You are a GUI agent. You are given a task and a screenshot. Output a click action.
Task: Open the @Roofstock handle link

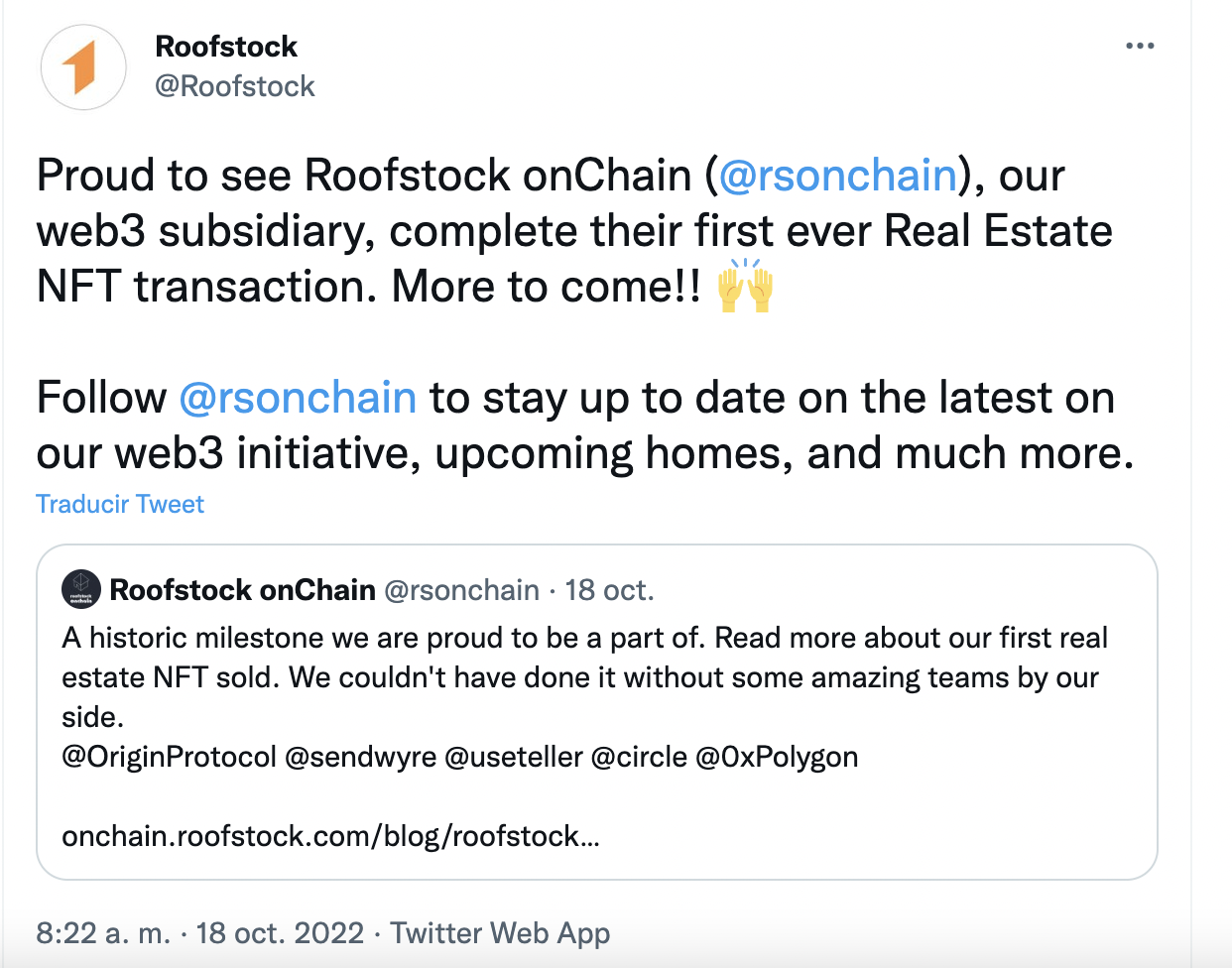pos(235,86)
